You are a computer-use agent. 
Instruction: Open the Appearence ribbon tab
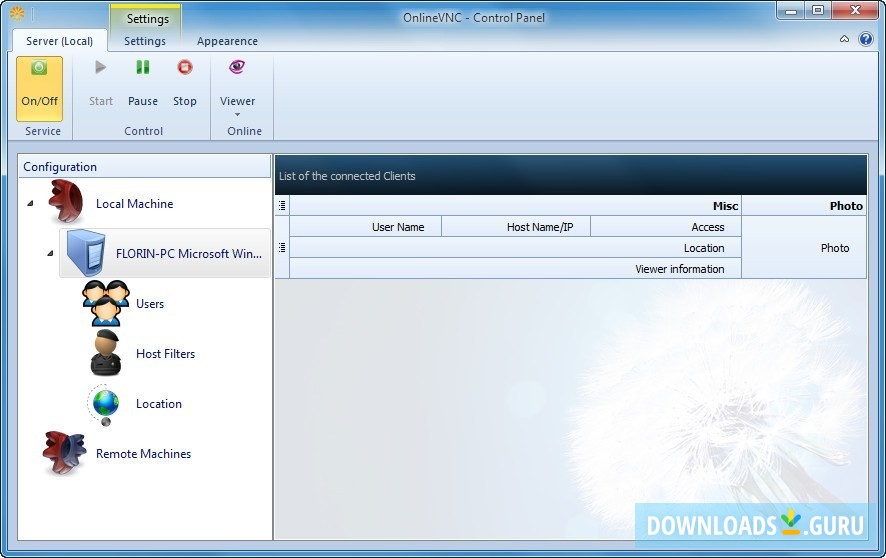point(227,41)
